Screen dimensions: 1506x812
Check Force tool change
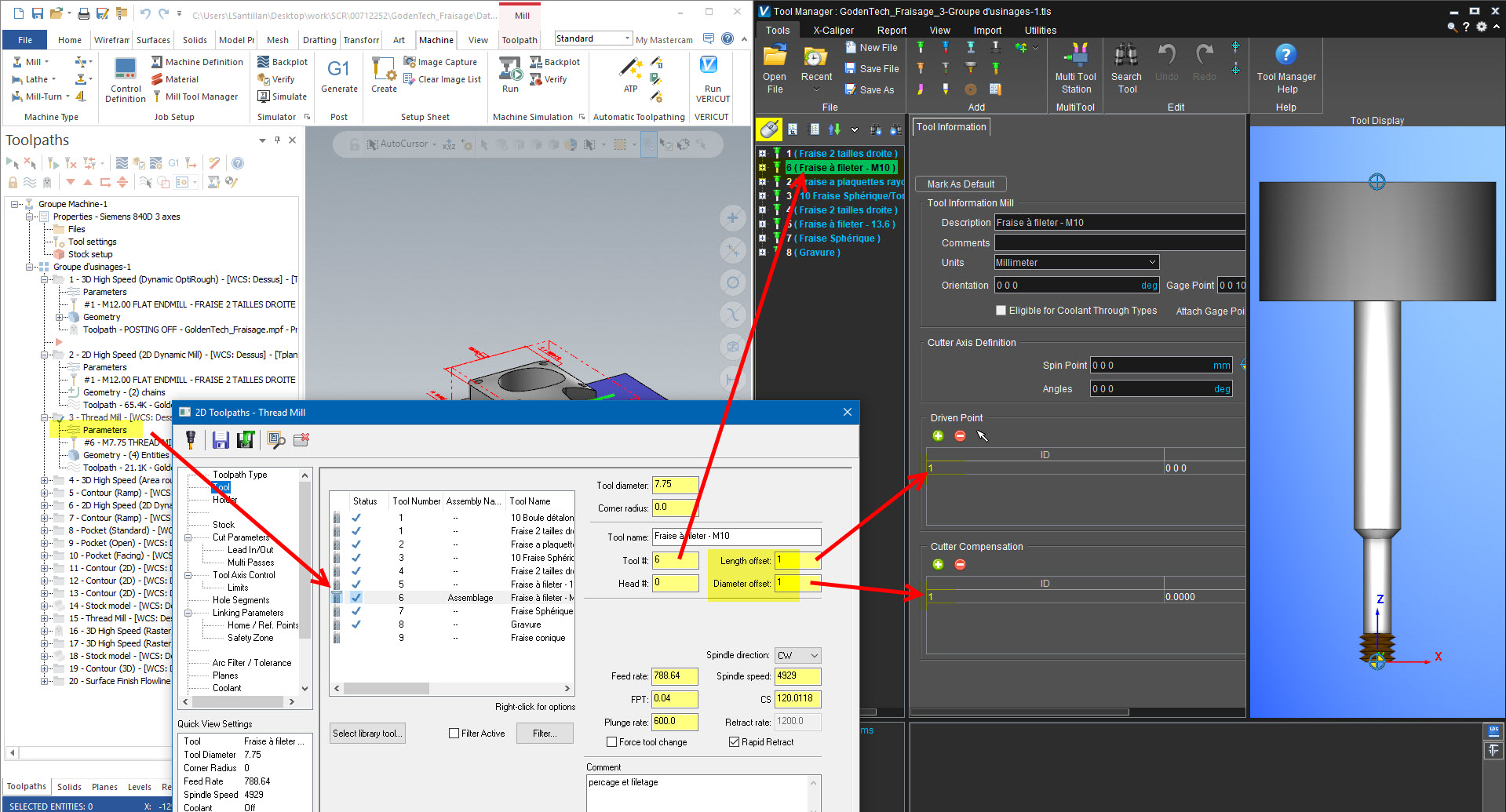coord(611,742)
